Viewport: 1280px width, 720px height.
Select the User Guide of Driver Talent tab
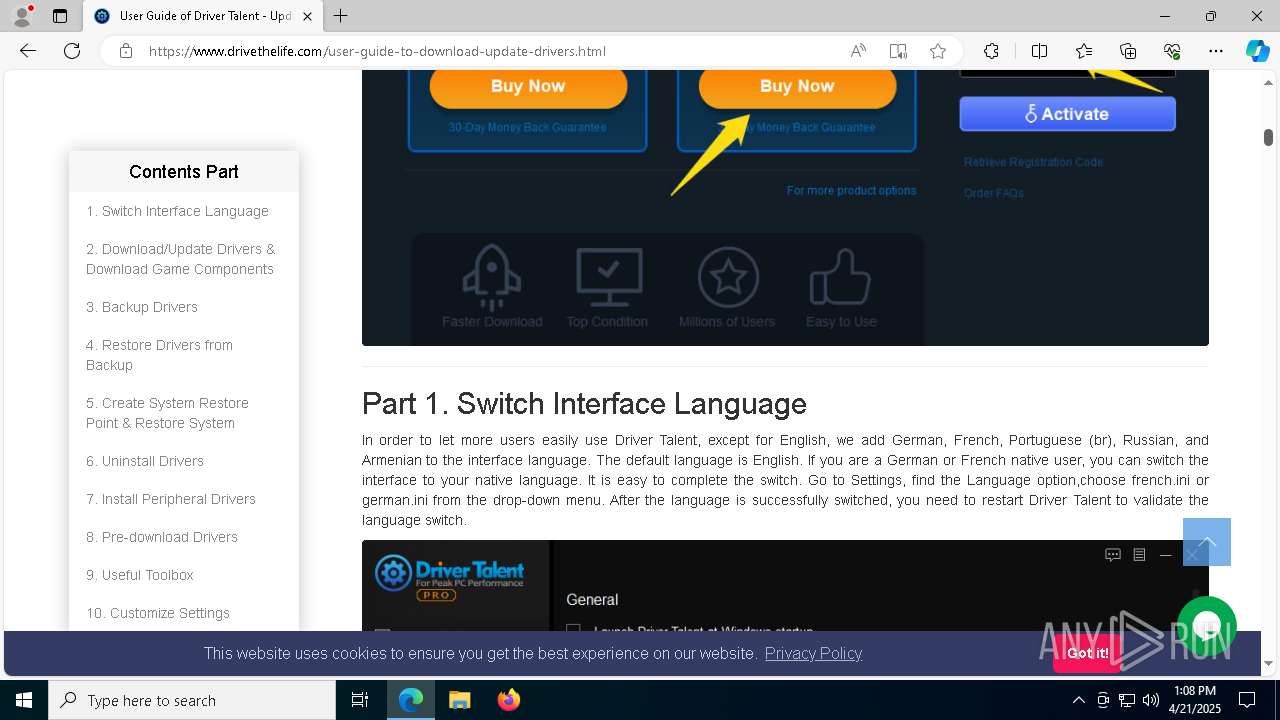point(202,16)
